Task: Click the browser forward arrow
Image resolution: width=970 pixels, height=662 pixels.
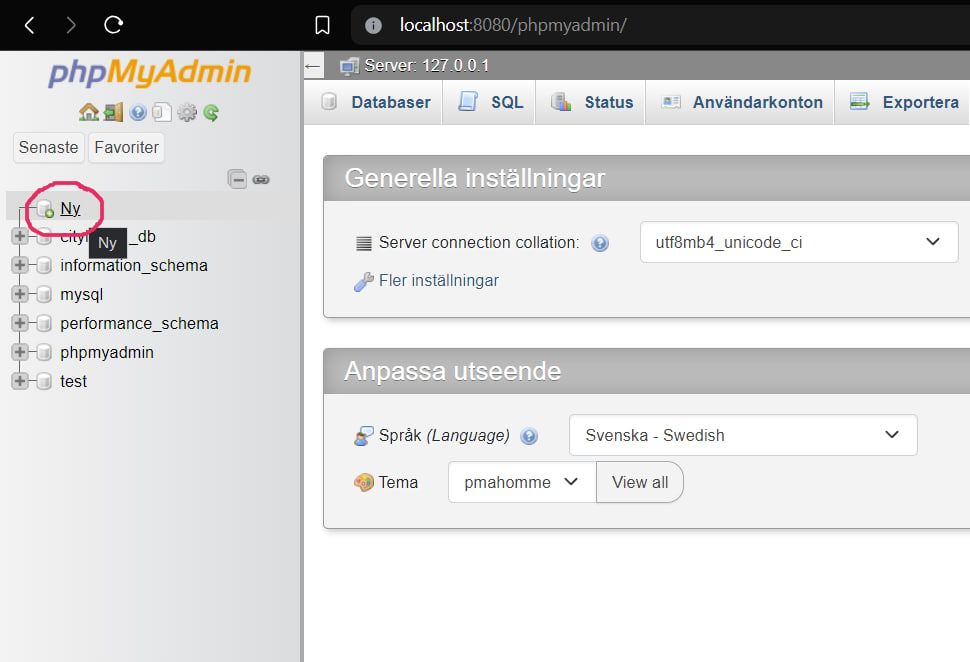Action: click(x=71, y=25)
